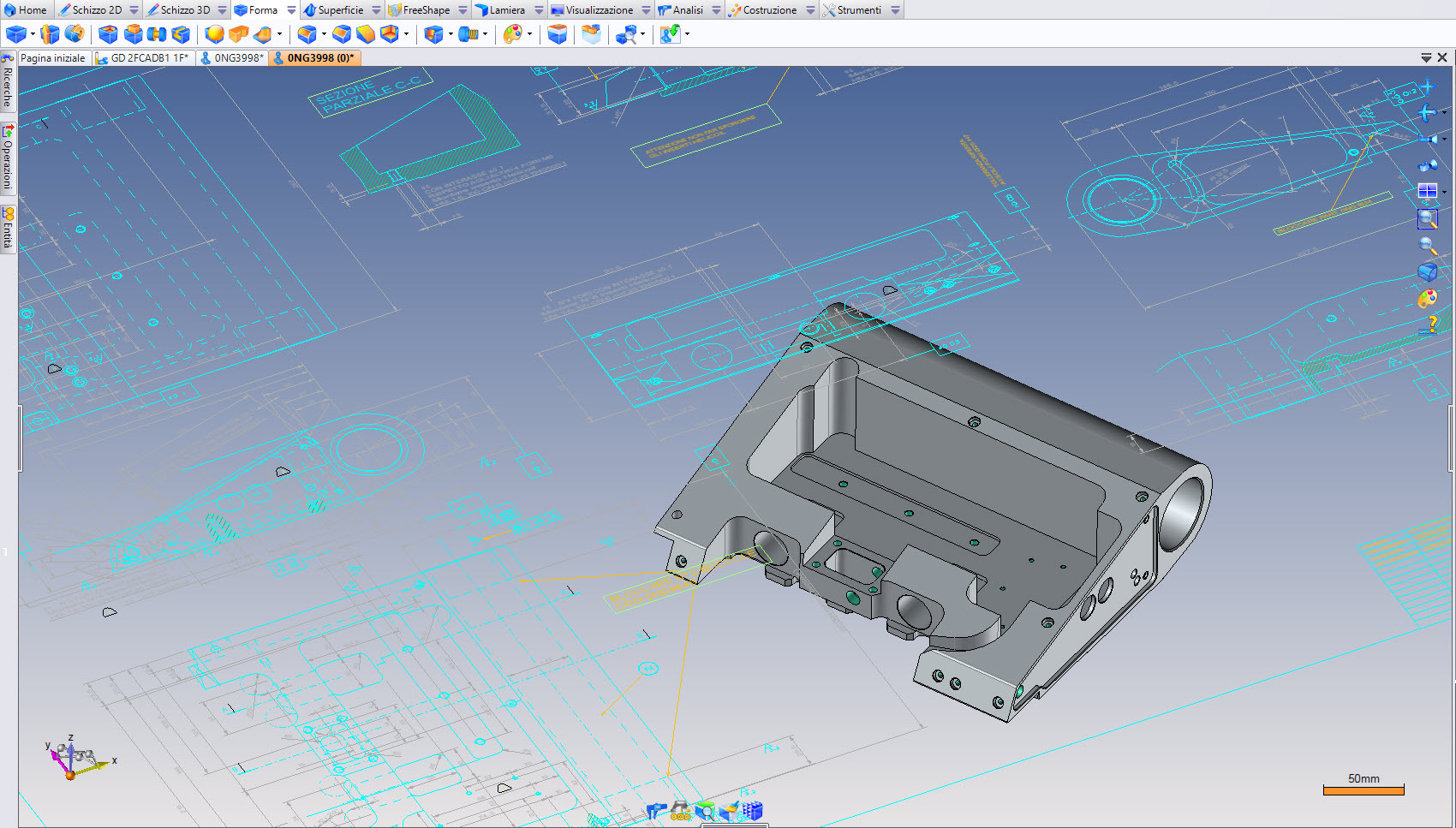Click the question mark help icon
The width and height of the screenshot is (1456, 828).
click(x=1427, y=325)
